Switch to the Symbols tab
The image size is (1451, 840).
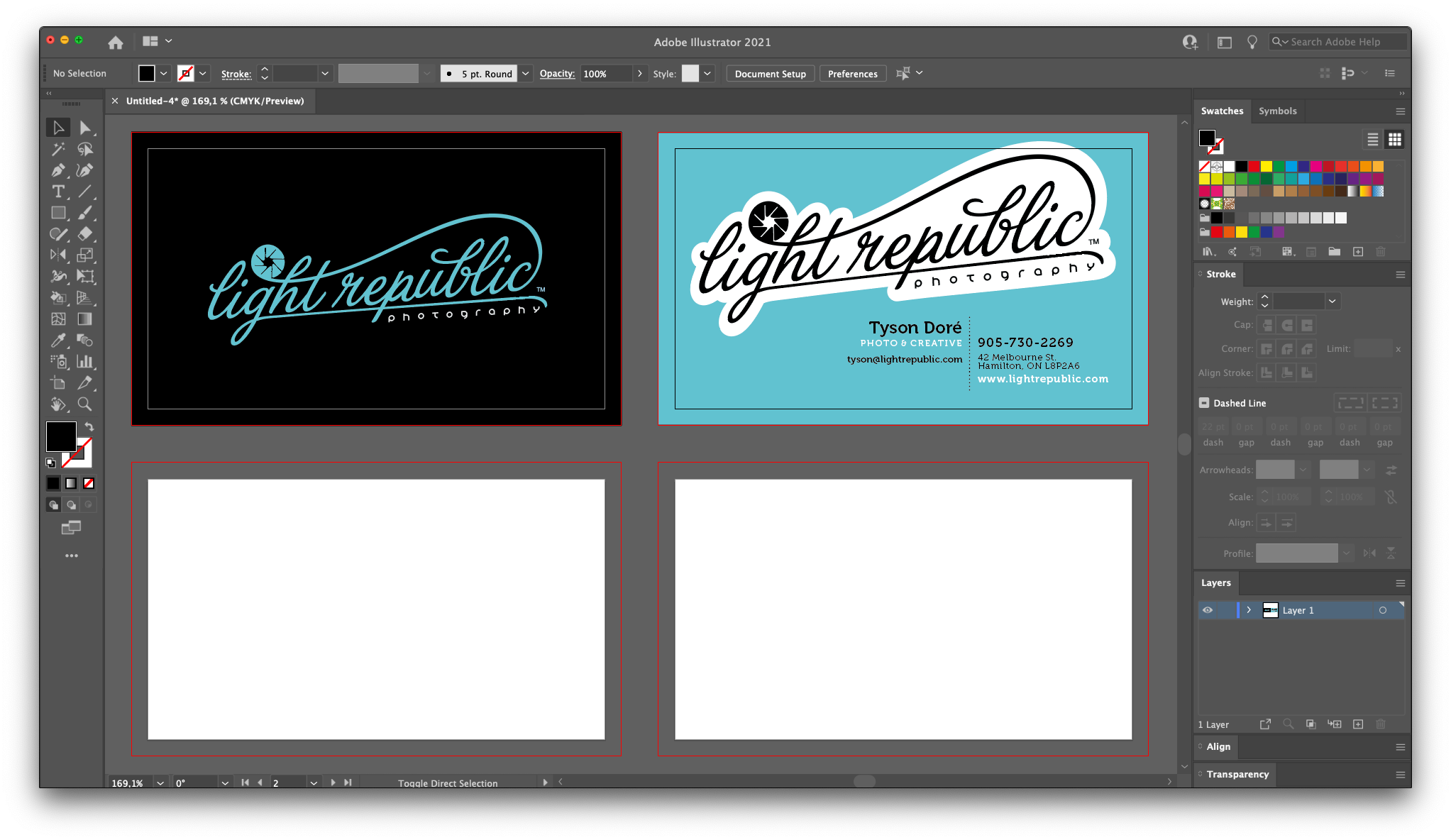[1277, 111]
